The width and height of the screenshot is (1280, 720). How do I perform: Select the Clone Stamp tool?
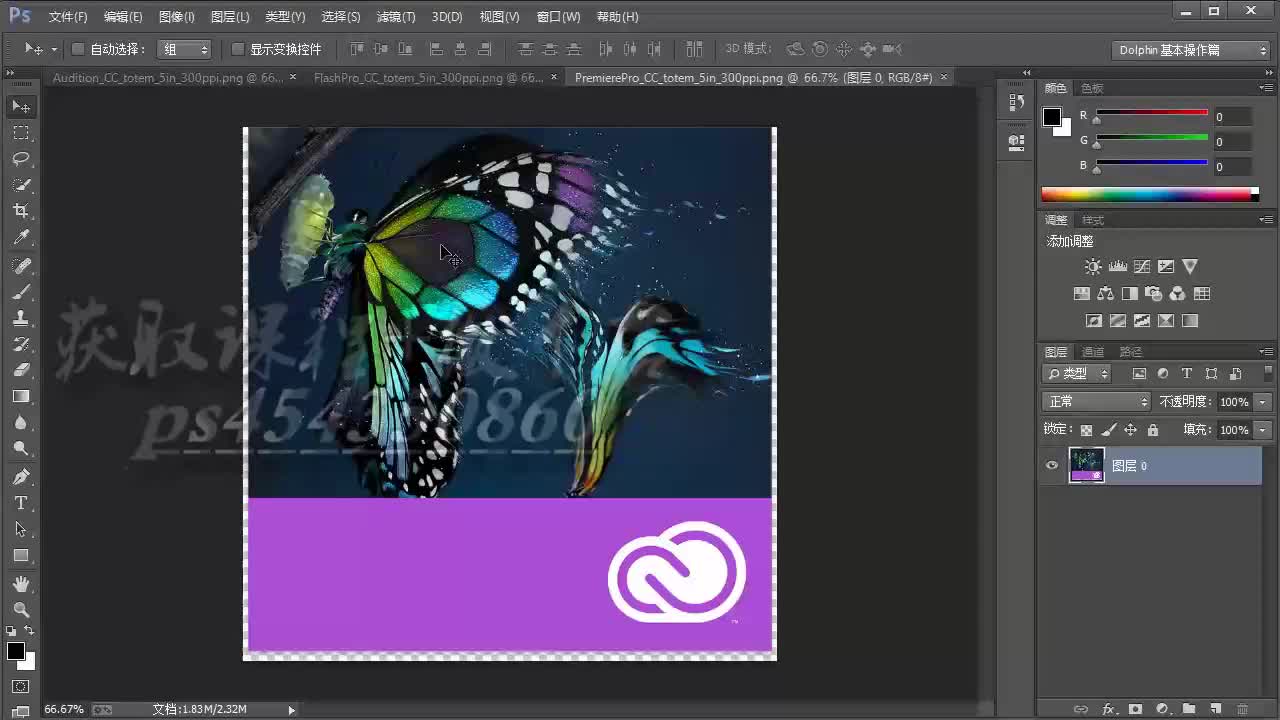[21, 320]
